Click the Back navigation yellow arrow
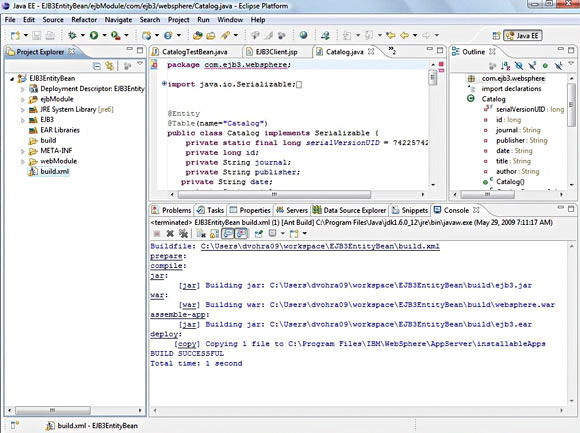Image resolution: width=580 pixels, height=433 pixels. tap(404, 35)
